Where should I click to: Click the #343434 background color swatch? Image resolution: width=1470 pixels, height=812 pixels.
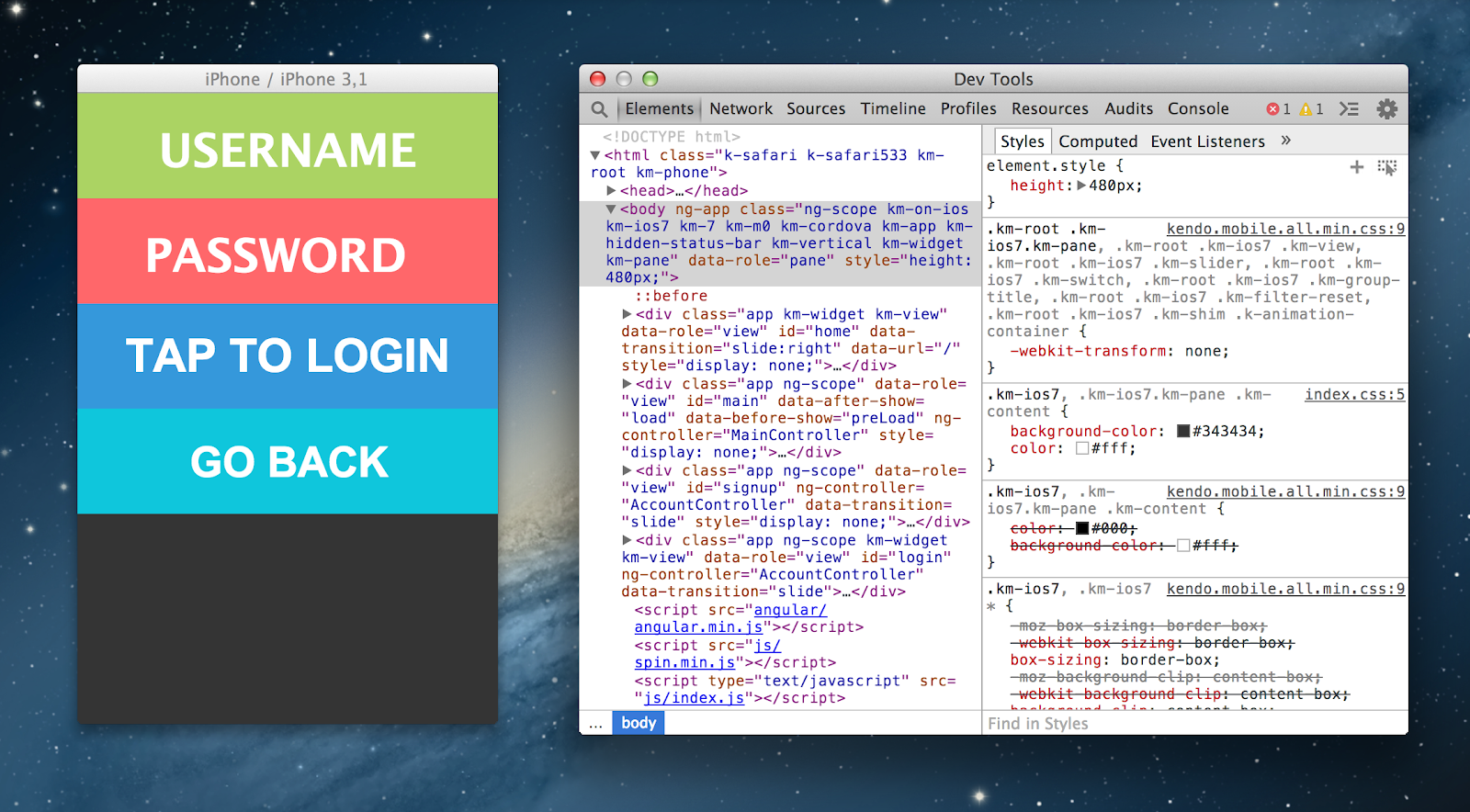[x=1183, y=431]
